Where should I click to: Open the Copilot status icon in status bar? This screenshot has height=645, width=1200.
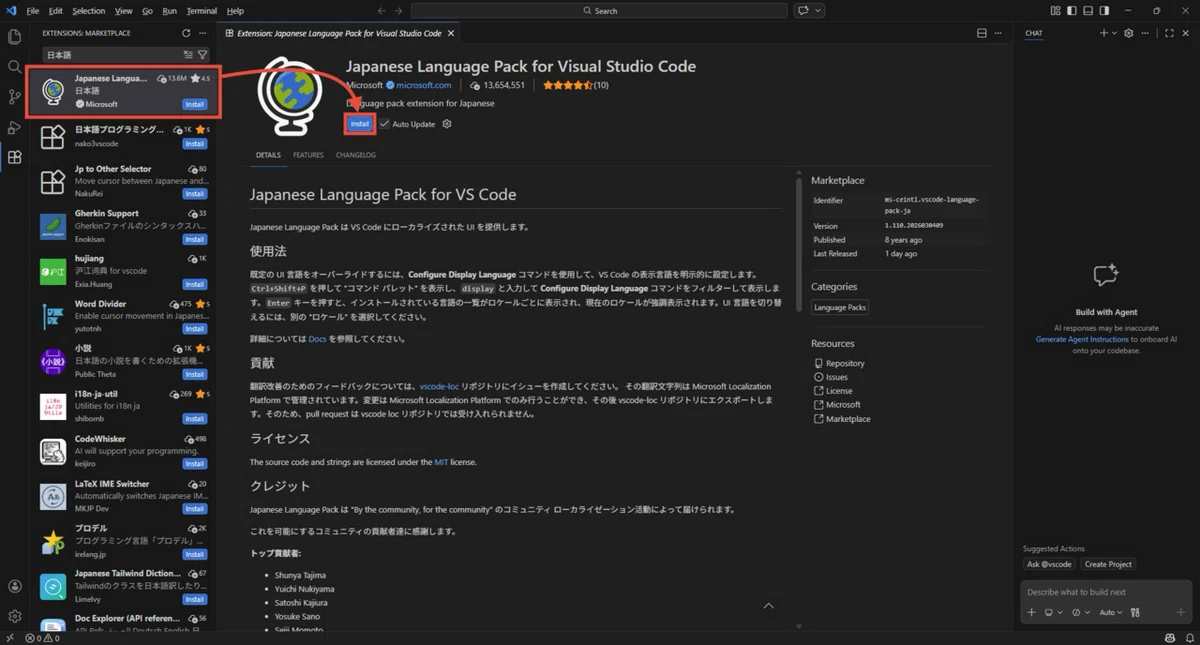click(x=1169, y=638)
